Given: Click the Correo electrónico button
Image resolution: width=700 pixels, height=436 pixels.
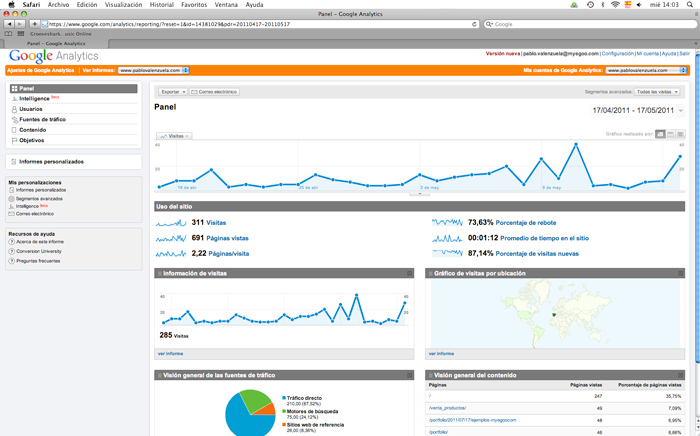Looking at the screenshot, I should tap(215, 92).
